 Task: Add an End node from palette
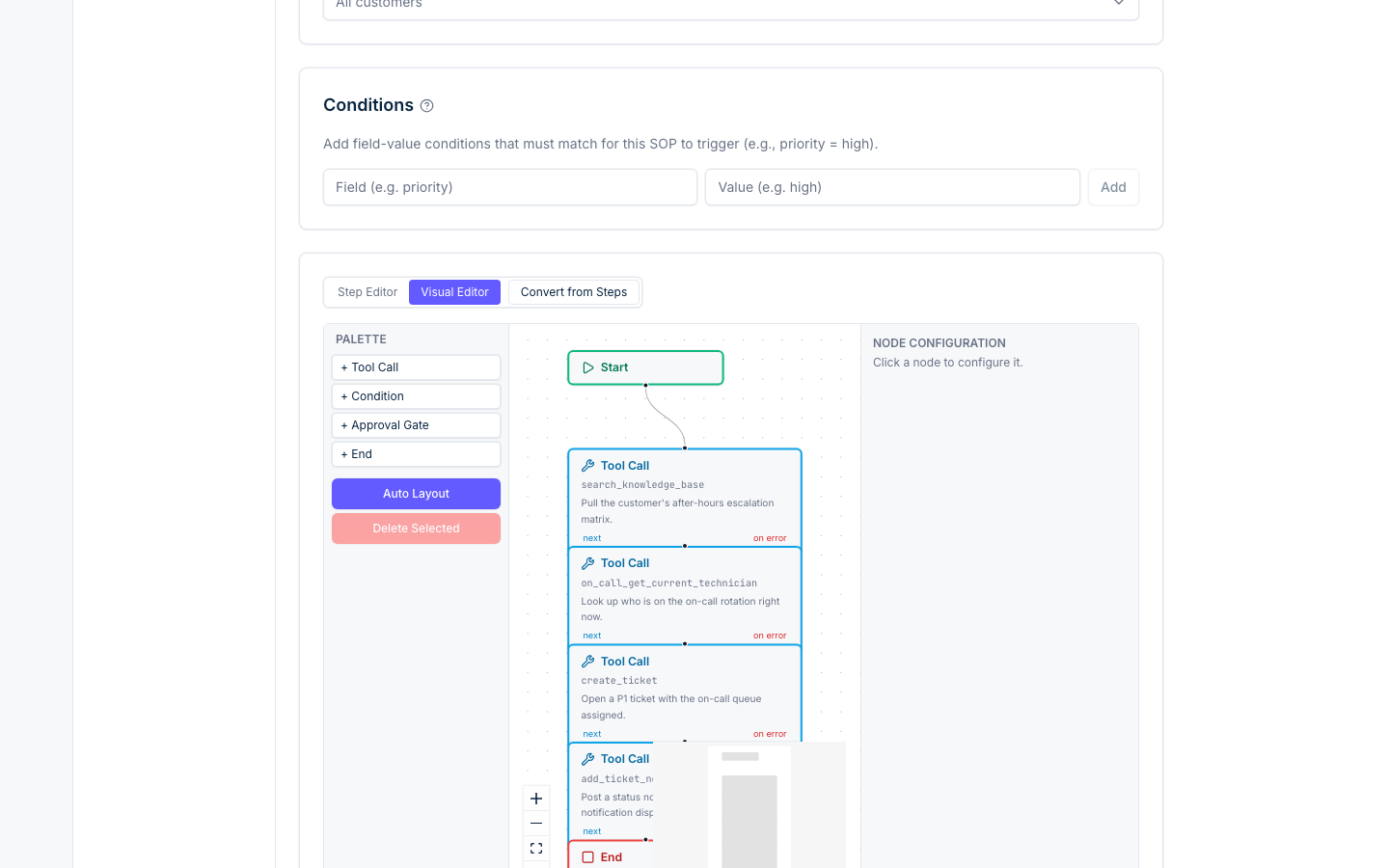(416, 454)
